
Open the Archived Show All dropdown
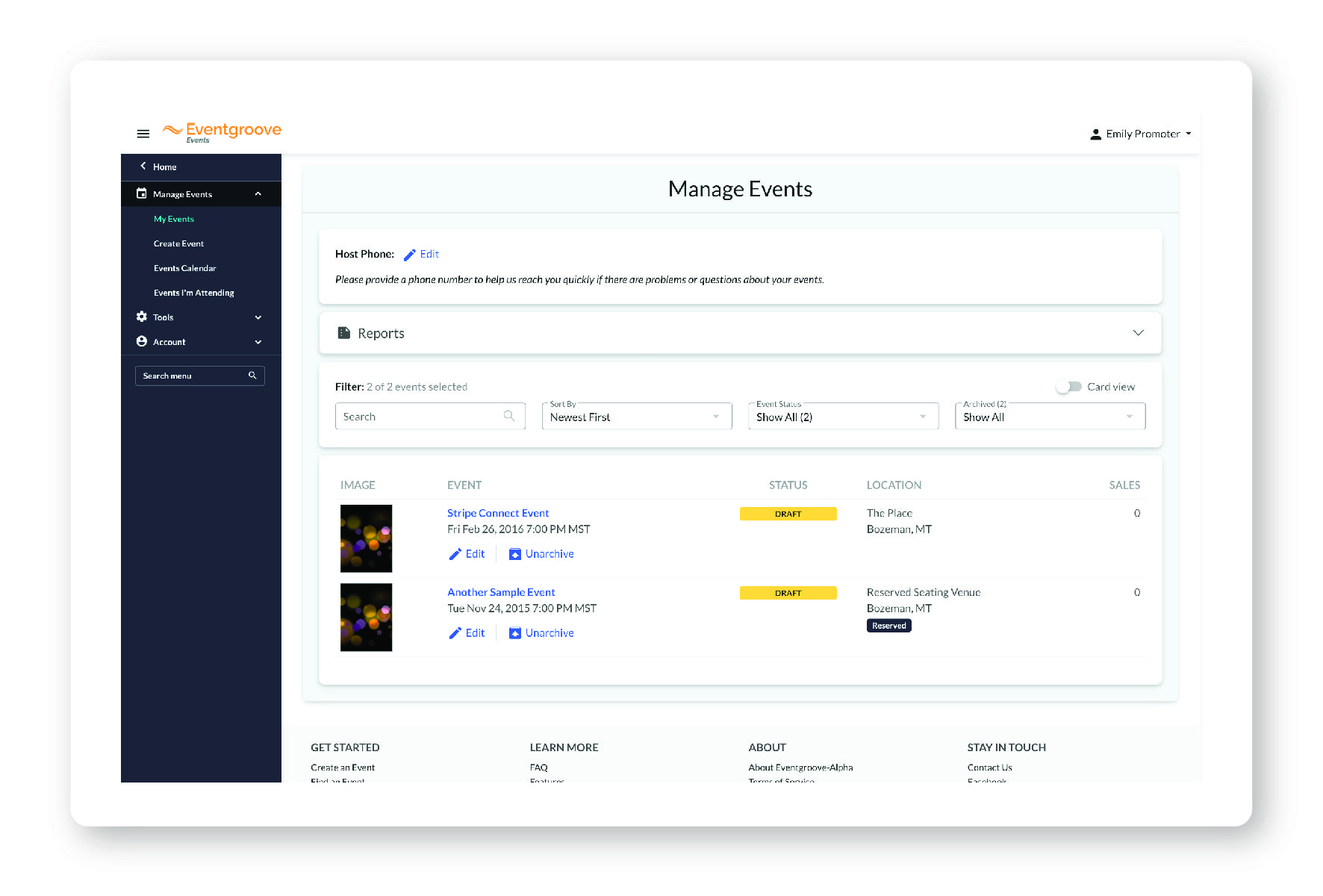coord(1050,417)
